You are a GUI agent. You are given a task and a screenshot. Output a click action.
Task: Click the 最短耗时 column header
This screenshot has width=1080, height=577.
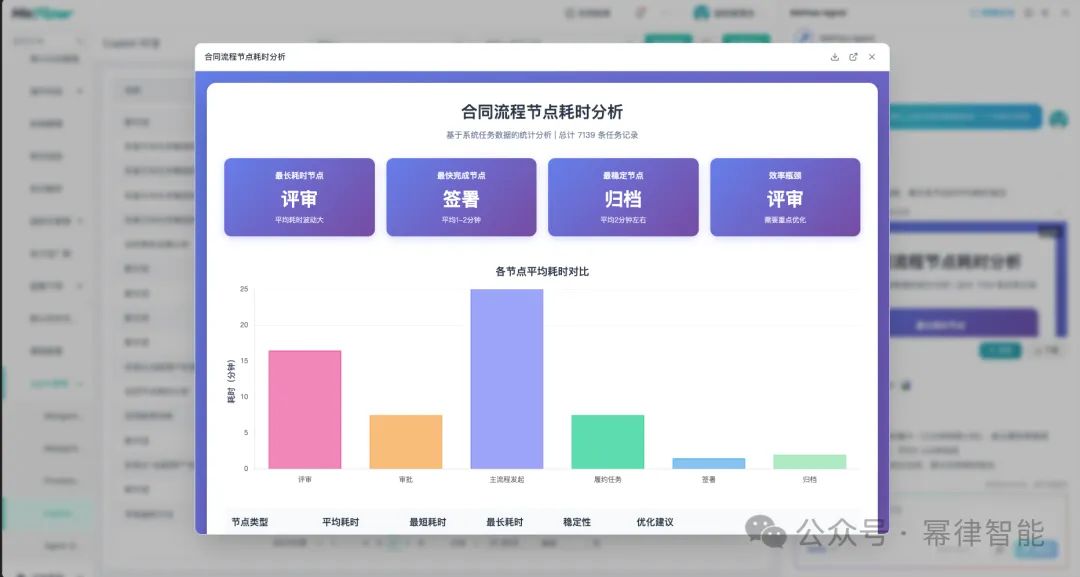pos(428,522)
